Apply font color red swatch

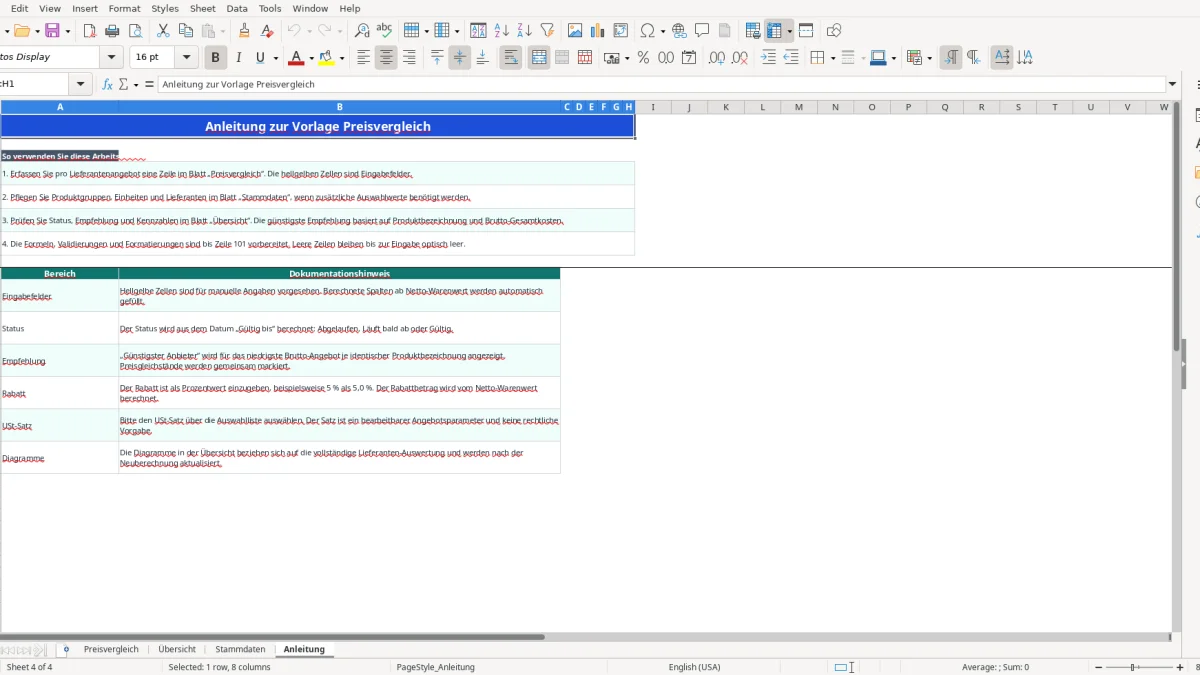296,58
